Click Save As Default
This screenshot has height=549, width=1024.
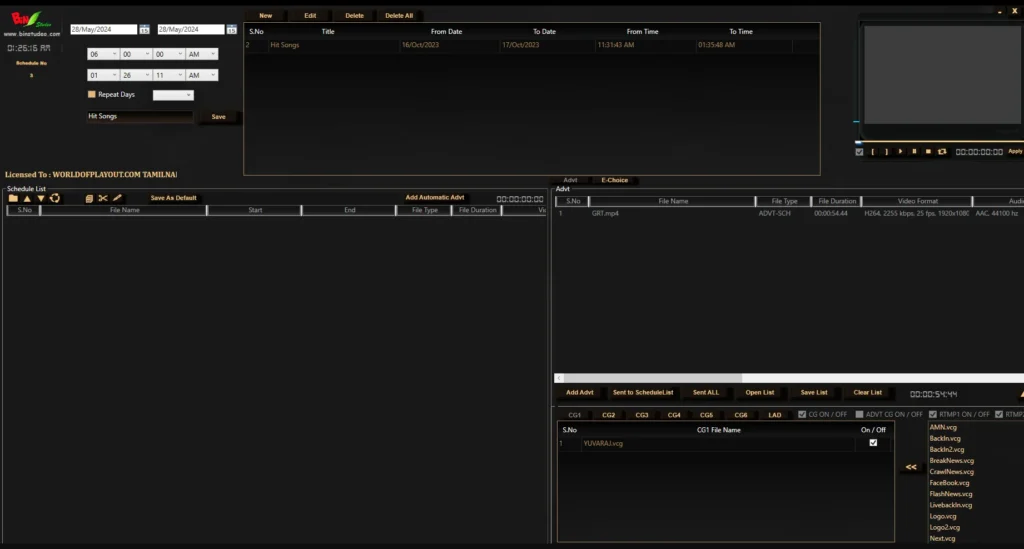pyautogui.click(x=174, y=198)
